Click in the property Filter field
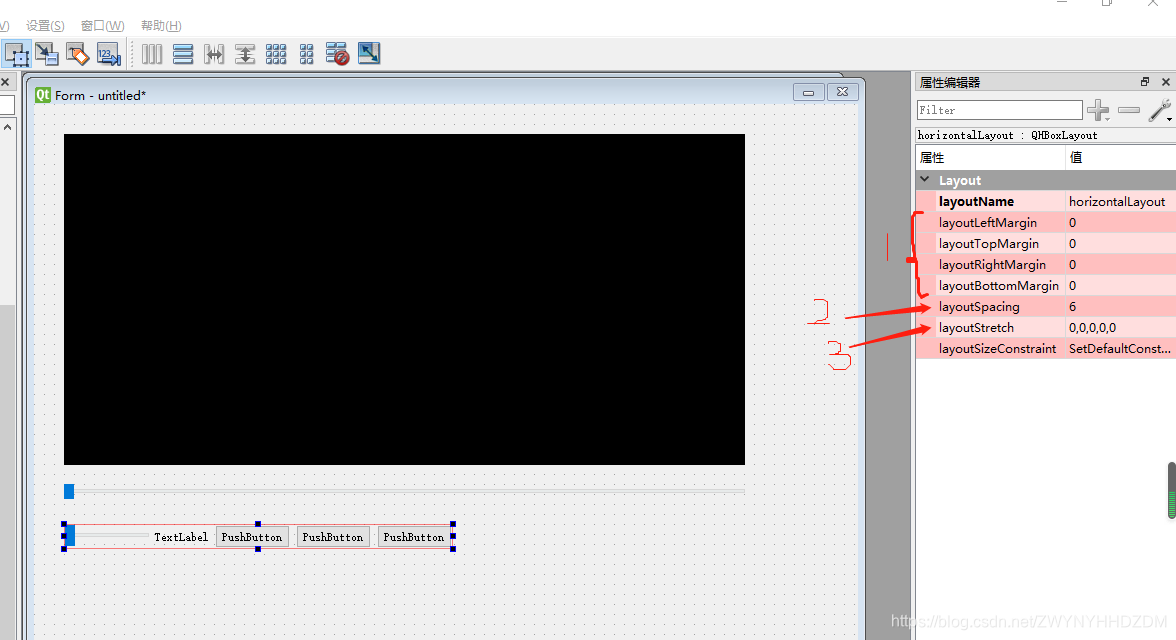This screenshot has width=1176, height=640. click(x=1000, y=110)
